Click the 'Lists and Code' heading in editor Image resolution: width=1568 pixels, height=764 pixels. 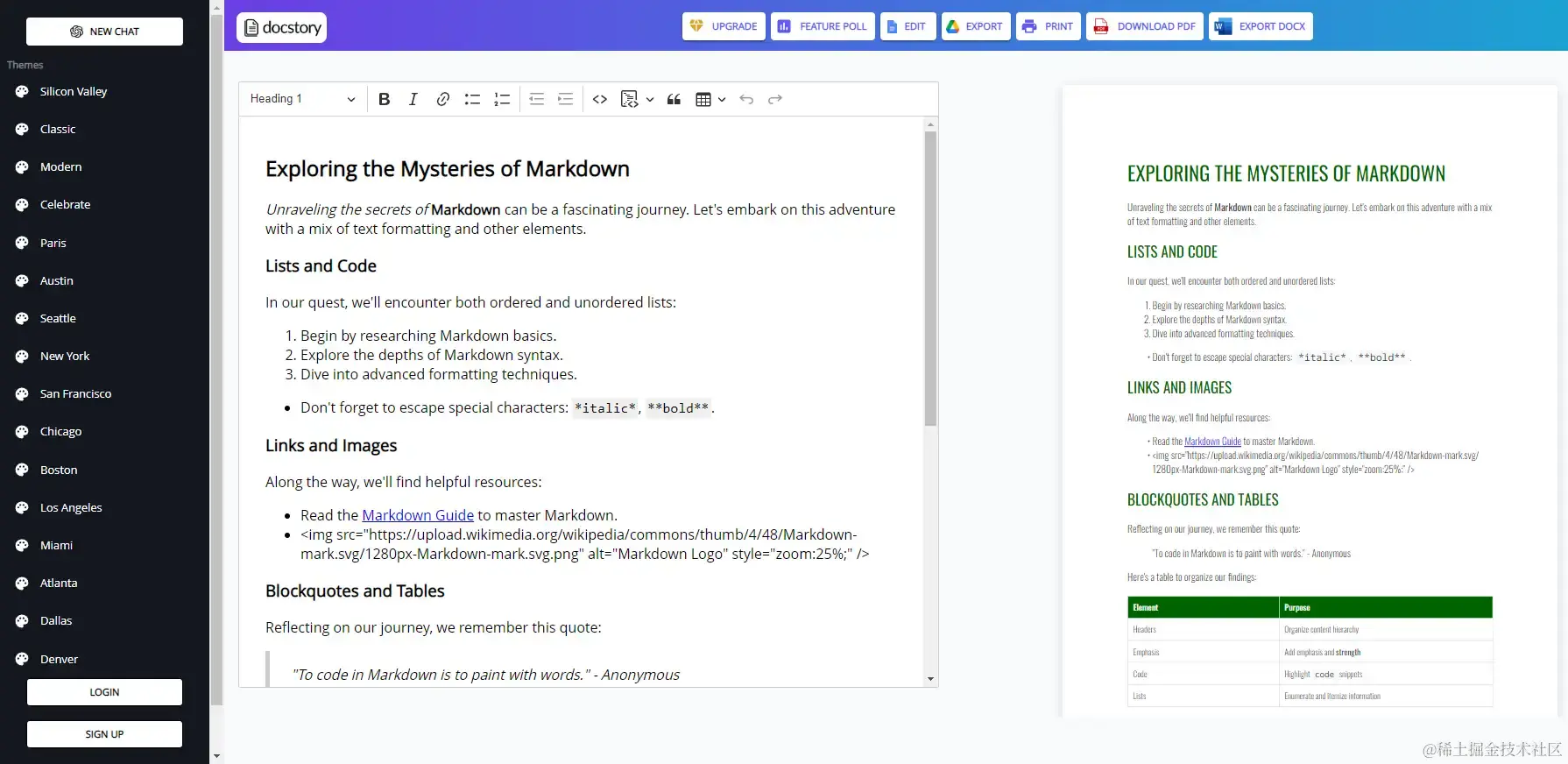(x=321, y=265)
